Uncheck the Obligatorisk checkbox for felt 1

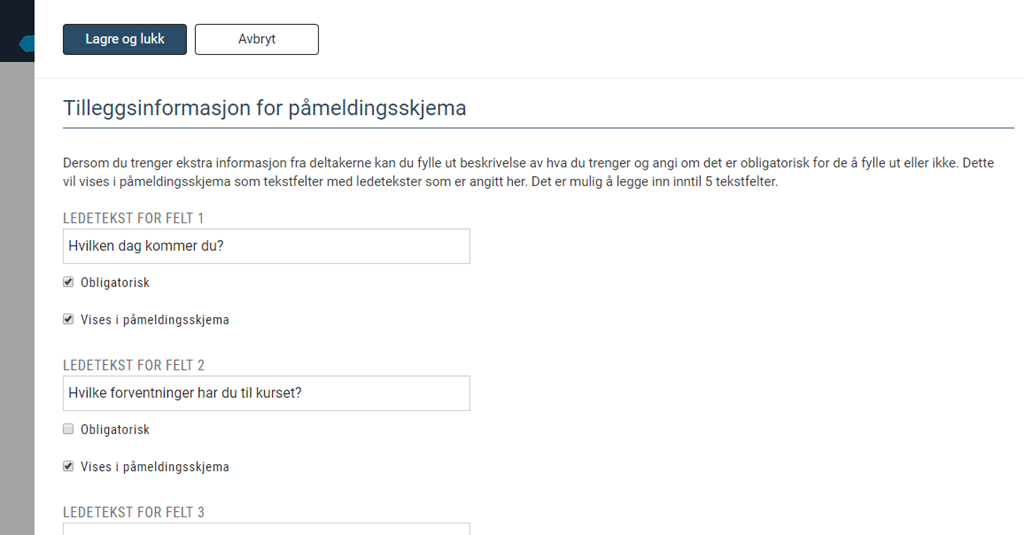pos(68,282)
